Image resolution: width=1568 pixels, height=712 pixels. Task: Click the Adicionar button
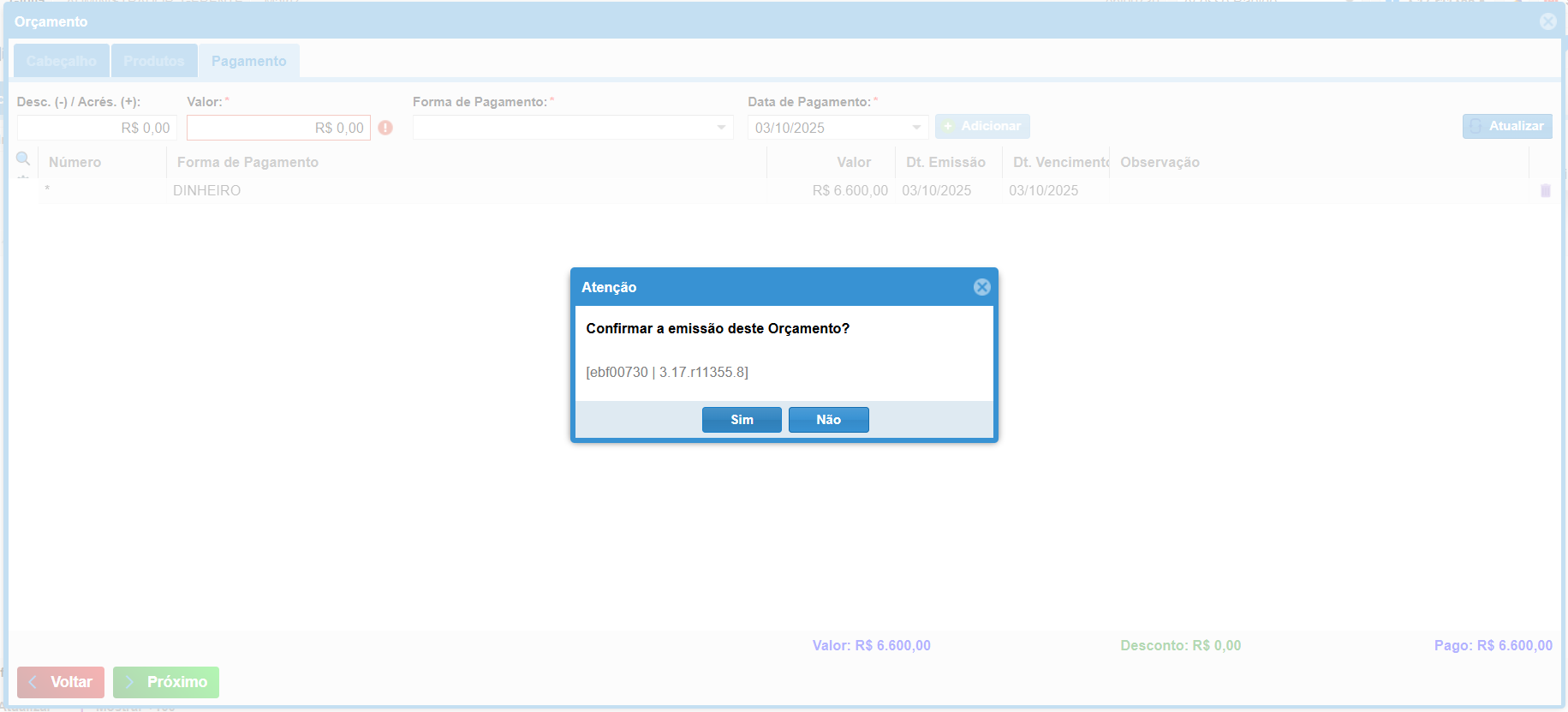(x=982, y=126)
